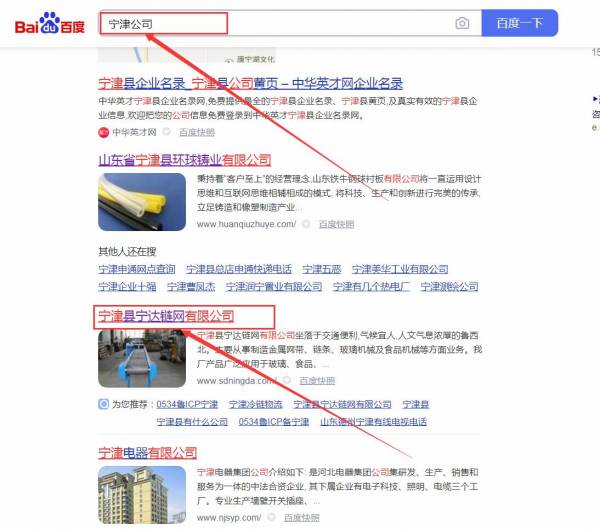The height and width of the screenshot is (530, 600).
Task: Click the 百度一下 search button
Action: 519,23
